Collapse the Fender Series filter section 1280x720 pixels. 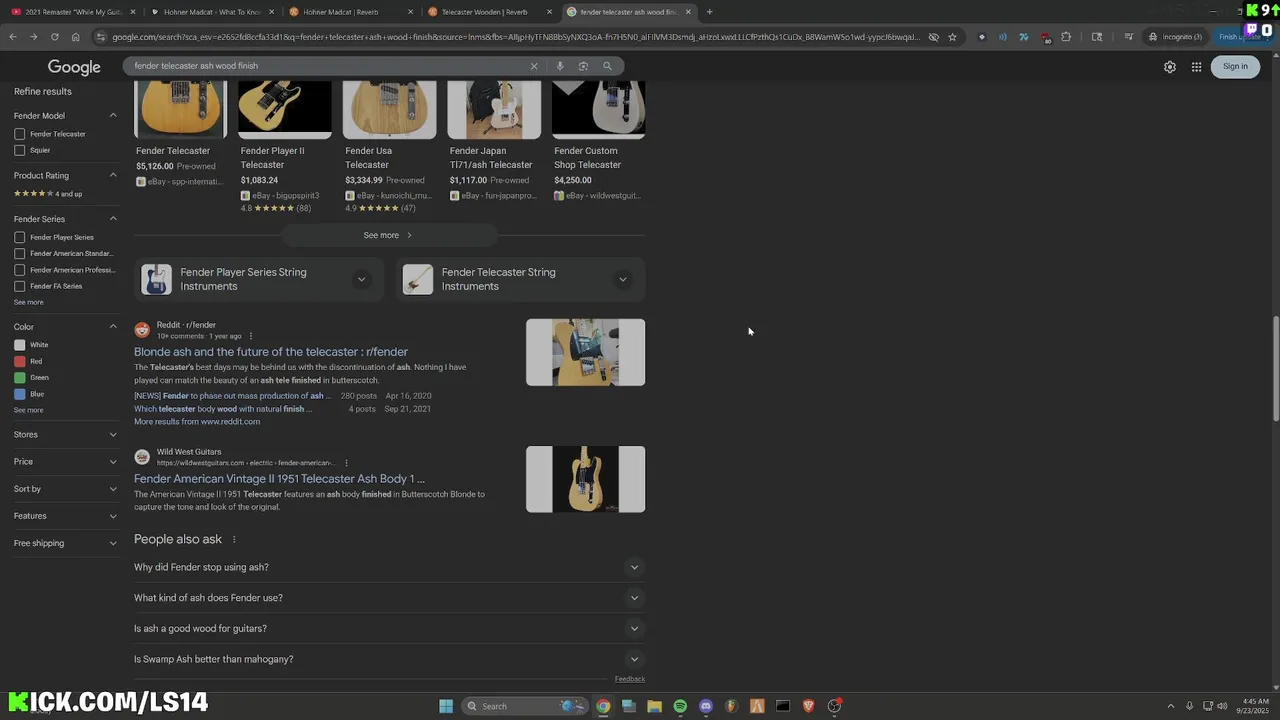click(x=113, y=219)
